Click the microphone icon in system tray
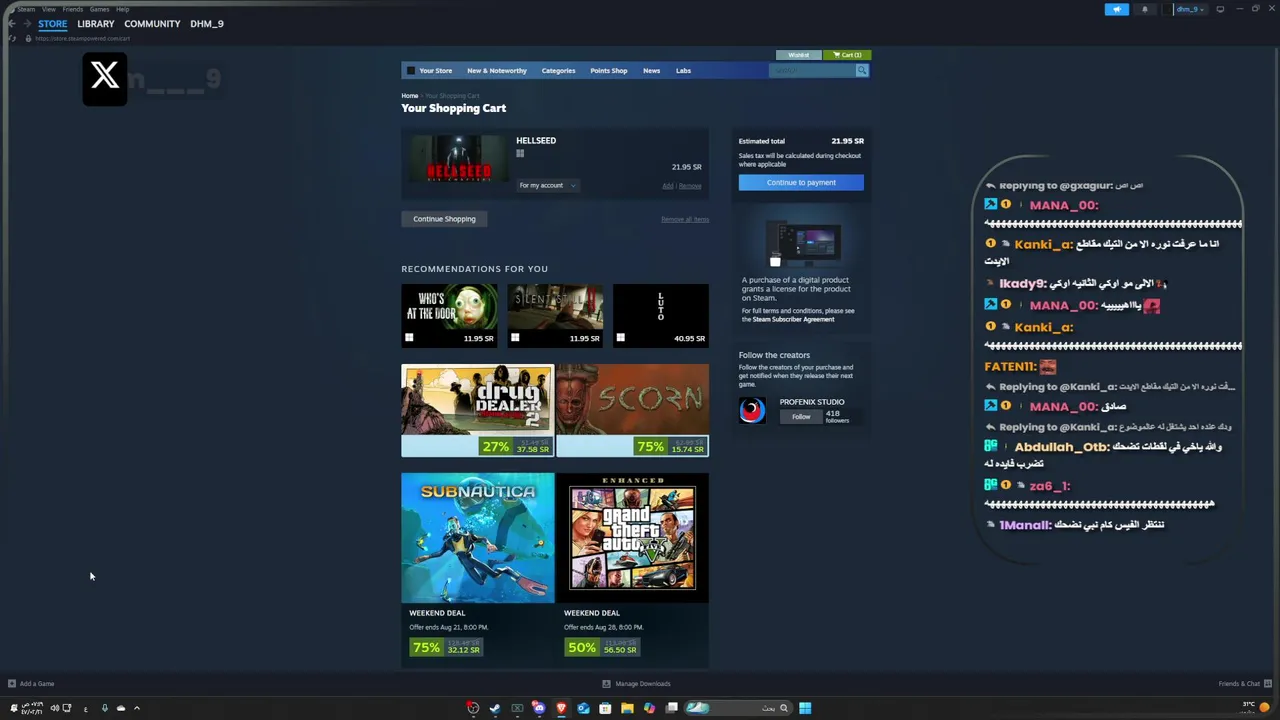Screen dimensions: 1280x720 104,708
